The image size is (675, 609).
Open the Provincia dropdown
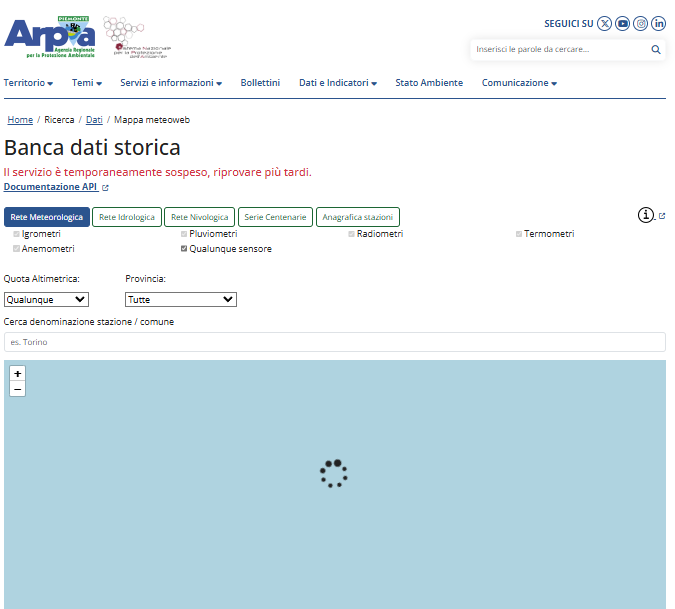(181, 300)
